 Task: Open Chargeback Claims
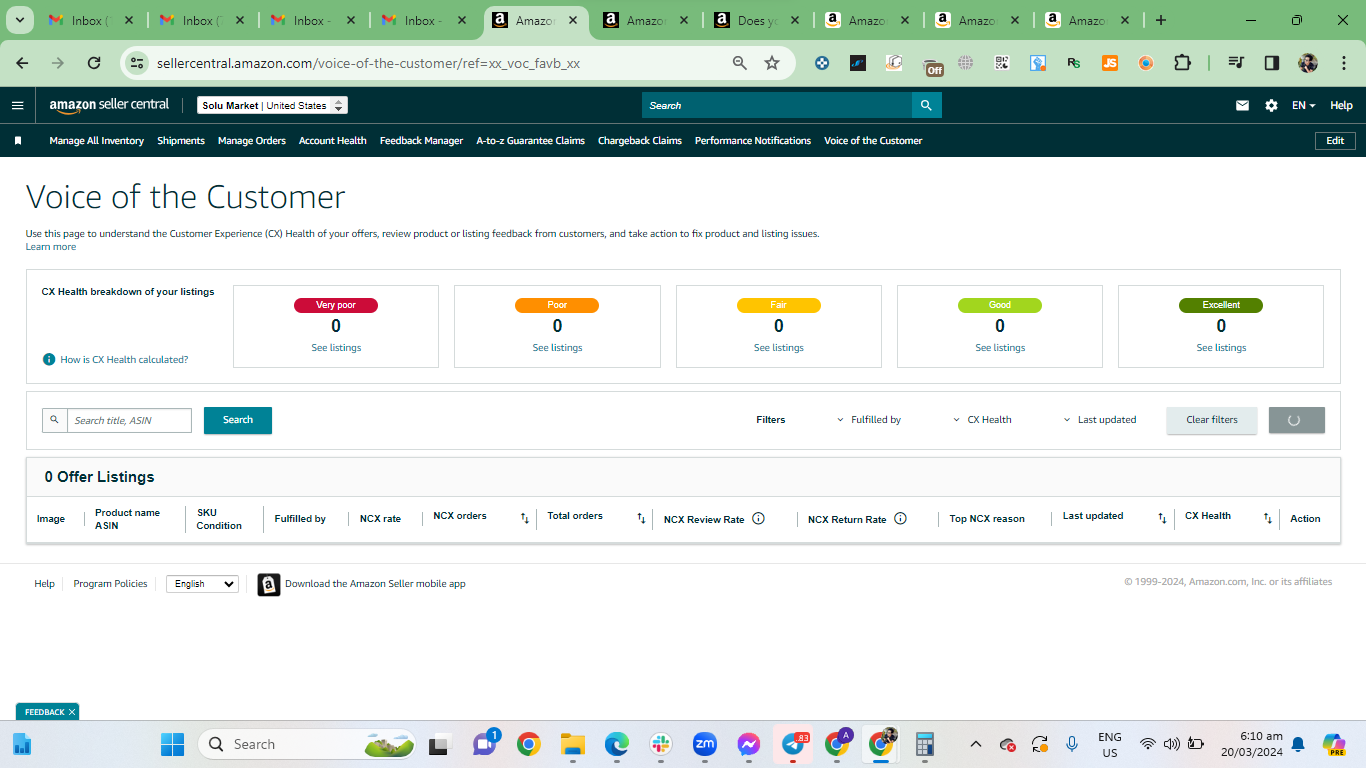pos(640,141)
